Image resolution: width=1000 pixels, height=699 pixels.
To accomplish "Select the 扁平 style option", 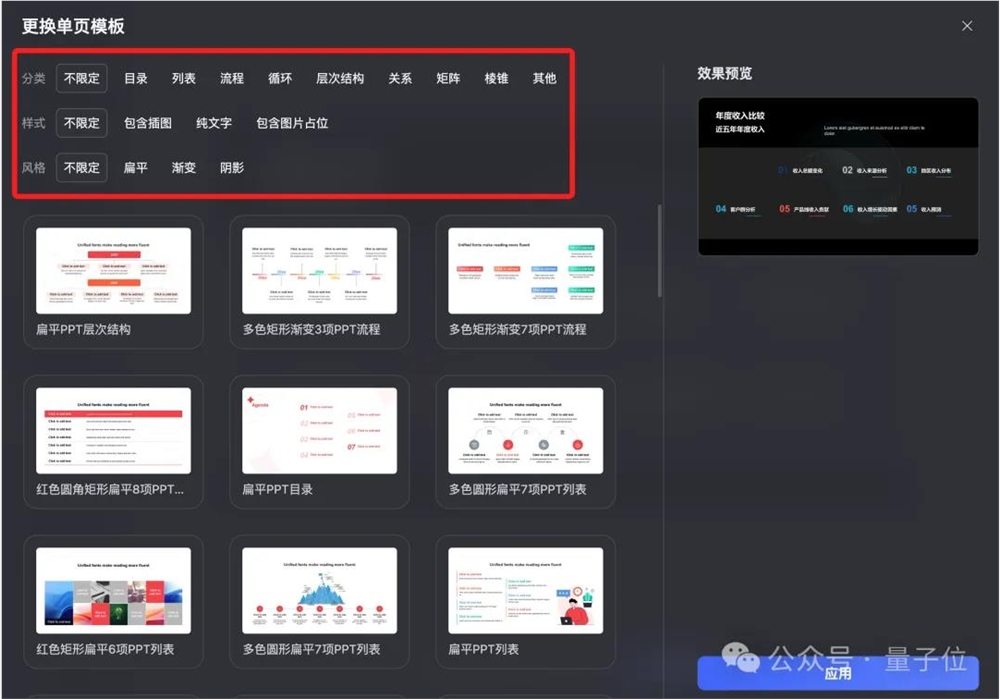I will pos(136,167).
